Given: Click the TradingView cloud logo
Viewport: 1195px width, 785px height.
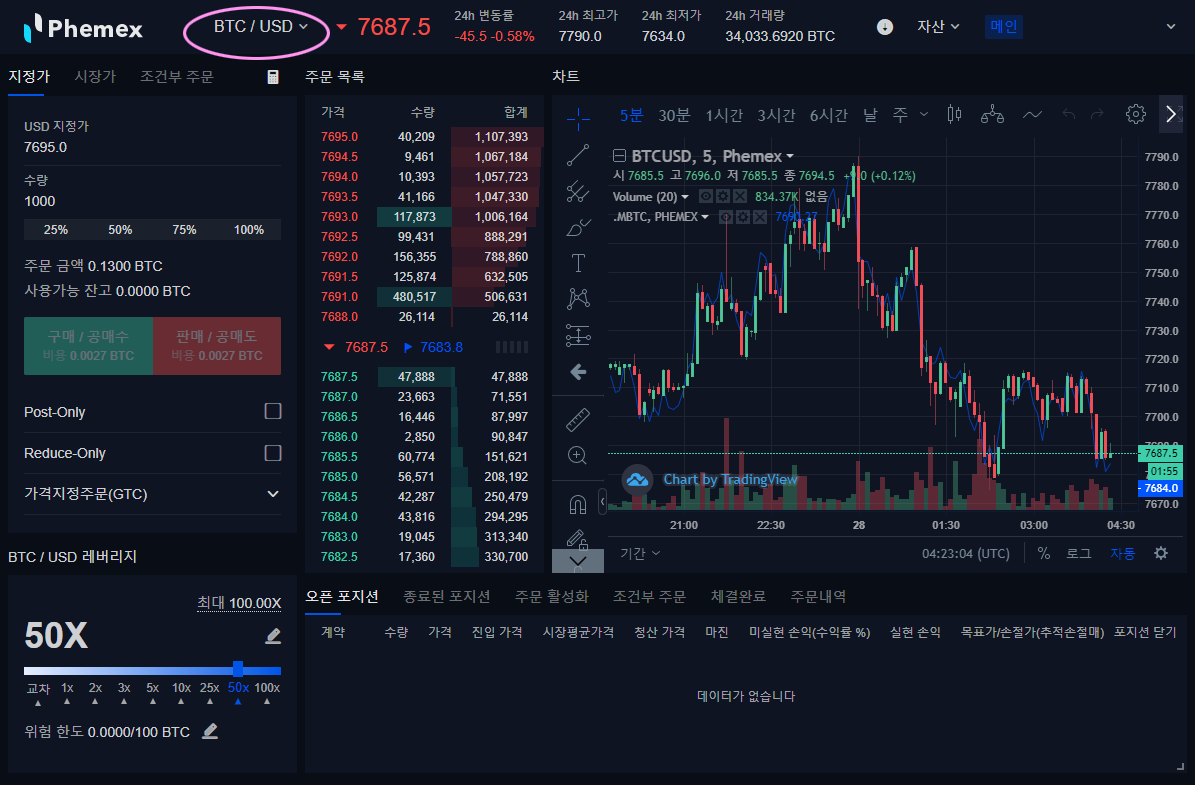Looking at the screenshot, I should click(637, 480).
